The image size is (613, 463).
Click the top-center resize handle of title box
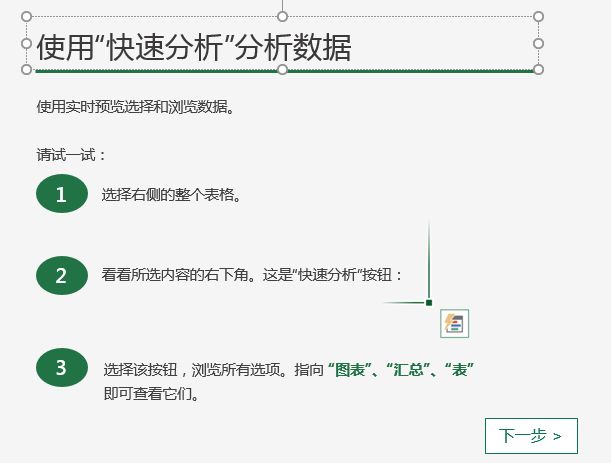point(282,17)
